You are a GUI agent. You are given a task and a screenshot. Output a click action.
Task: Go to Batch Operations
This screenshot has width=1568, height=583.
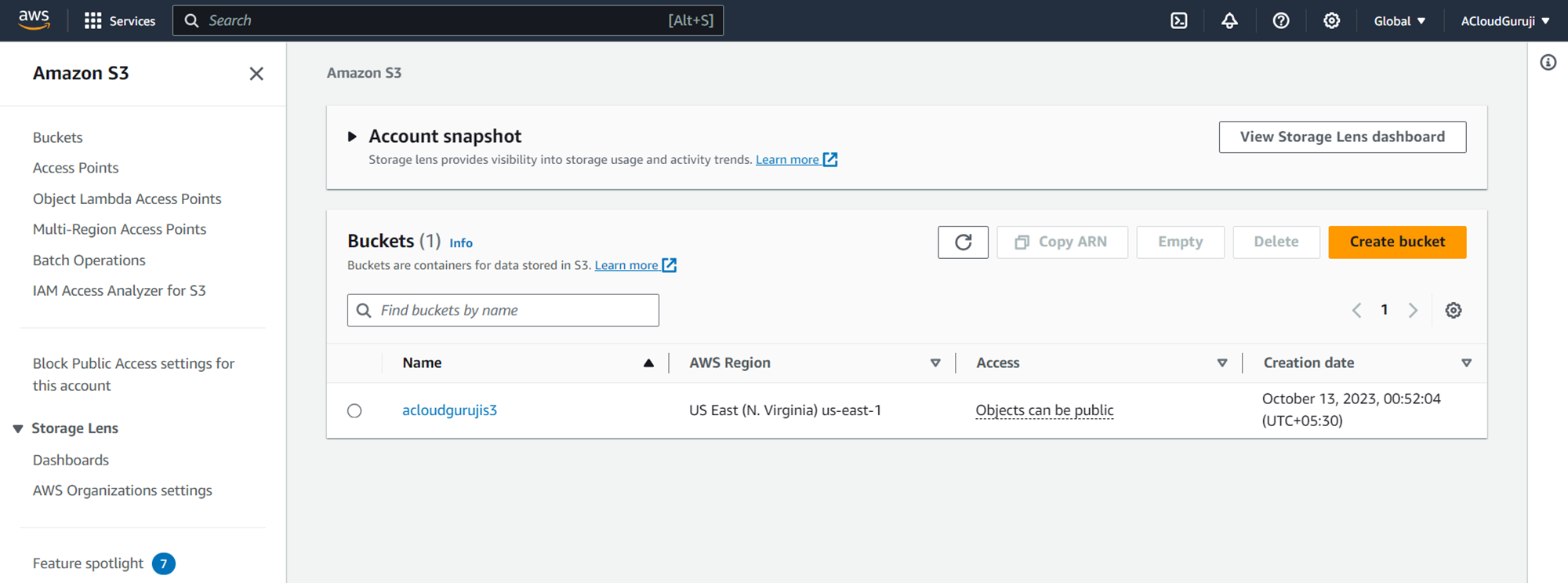pos(89,261)
